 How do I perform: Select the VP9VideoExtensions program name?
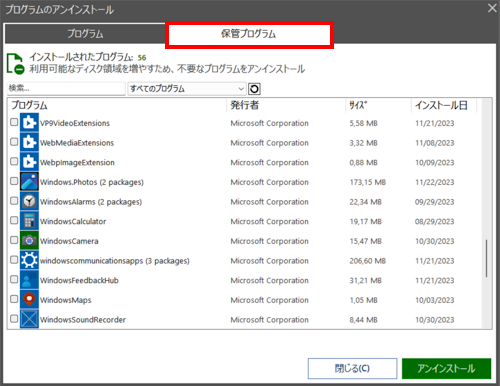pos(75,123)
